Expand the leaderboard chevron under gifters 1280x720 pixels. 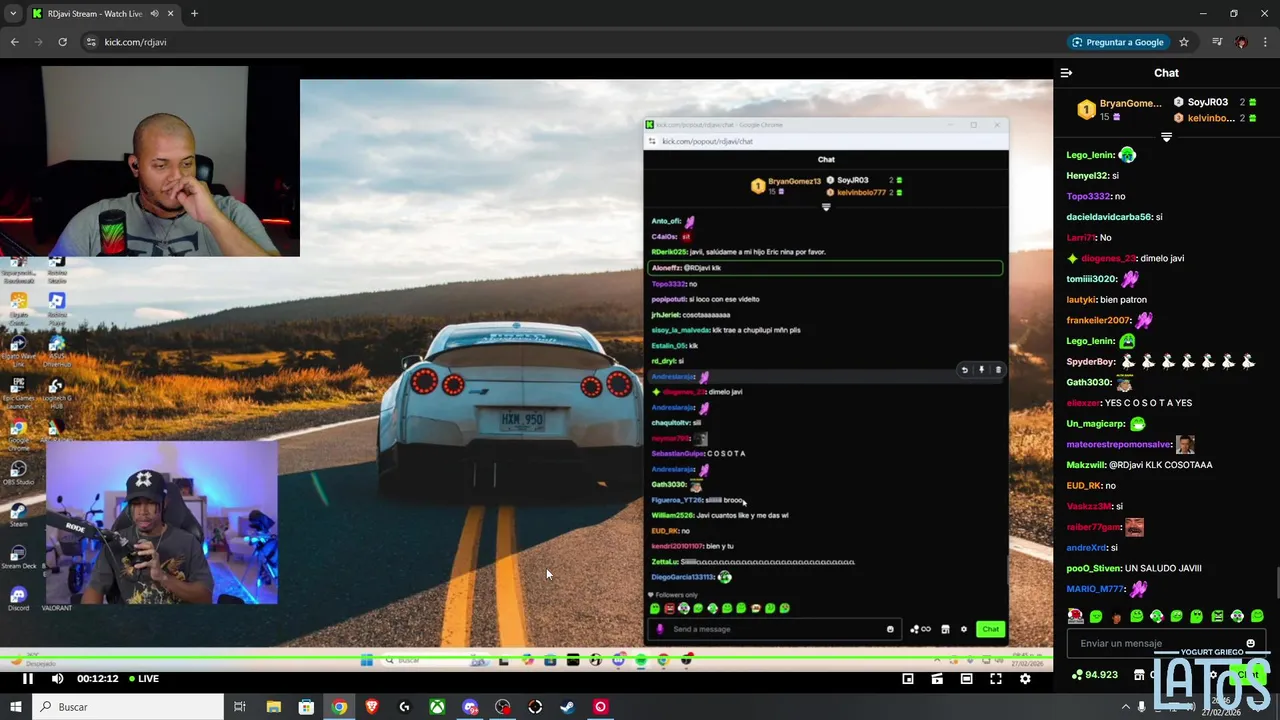(x=1166, y=137)
